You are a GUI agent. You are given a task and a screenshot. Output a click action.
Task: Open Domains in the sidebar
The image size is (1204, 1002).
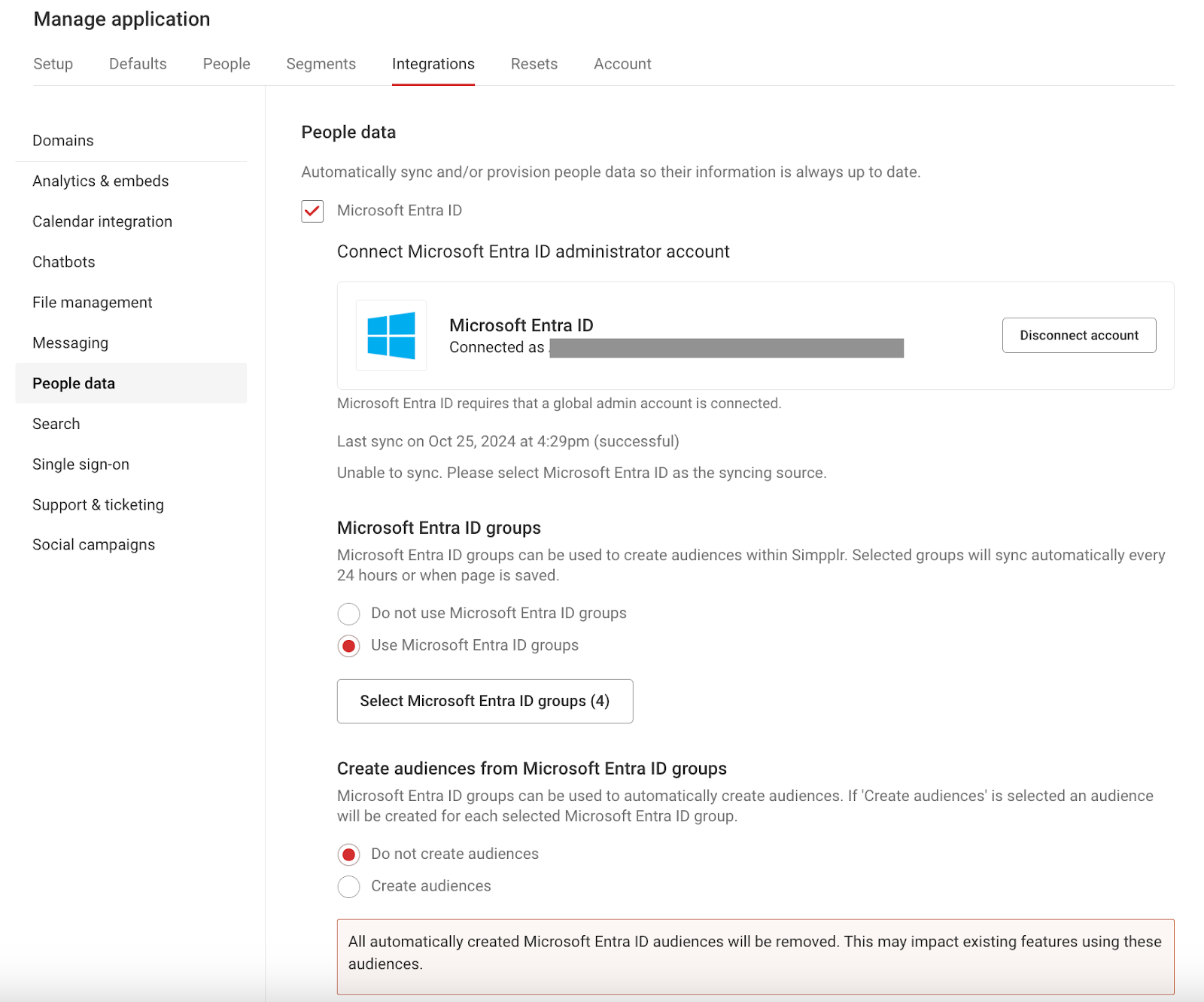tap(131, 141)
